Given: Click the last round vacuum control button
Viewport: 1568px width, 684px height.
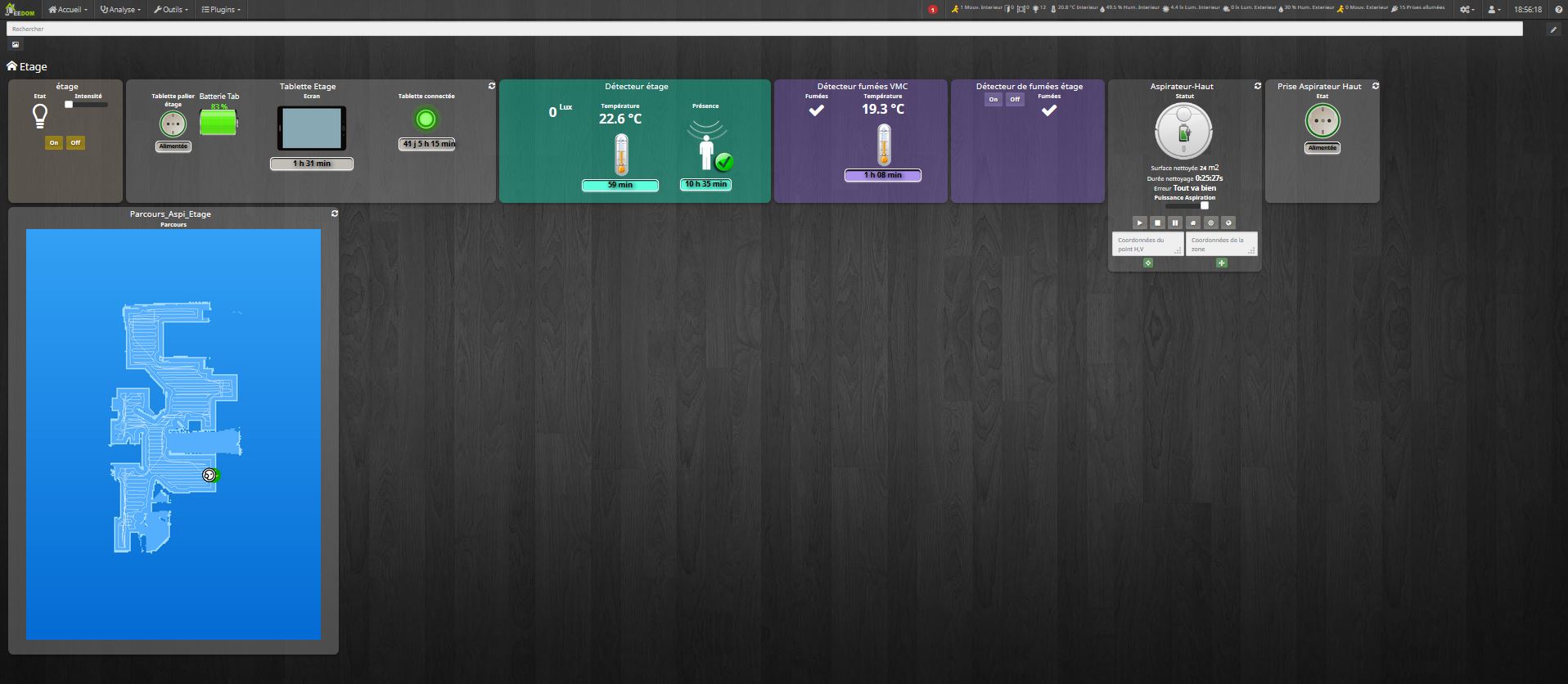Looking at the screenshot, I should [x=1228, y=223].
